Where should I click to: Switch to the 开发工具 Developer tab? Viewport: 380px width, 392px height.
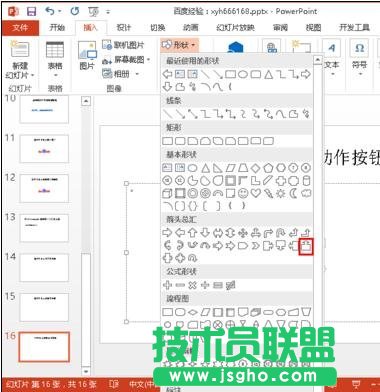click(354, 28)
